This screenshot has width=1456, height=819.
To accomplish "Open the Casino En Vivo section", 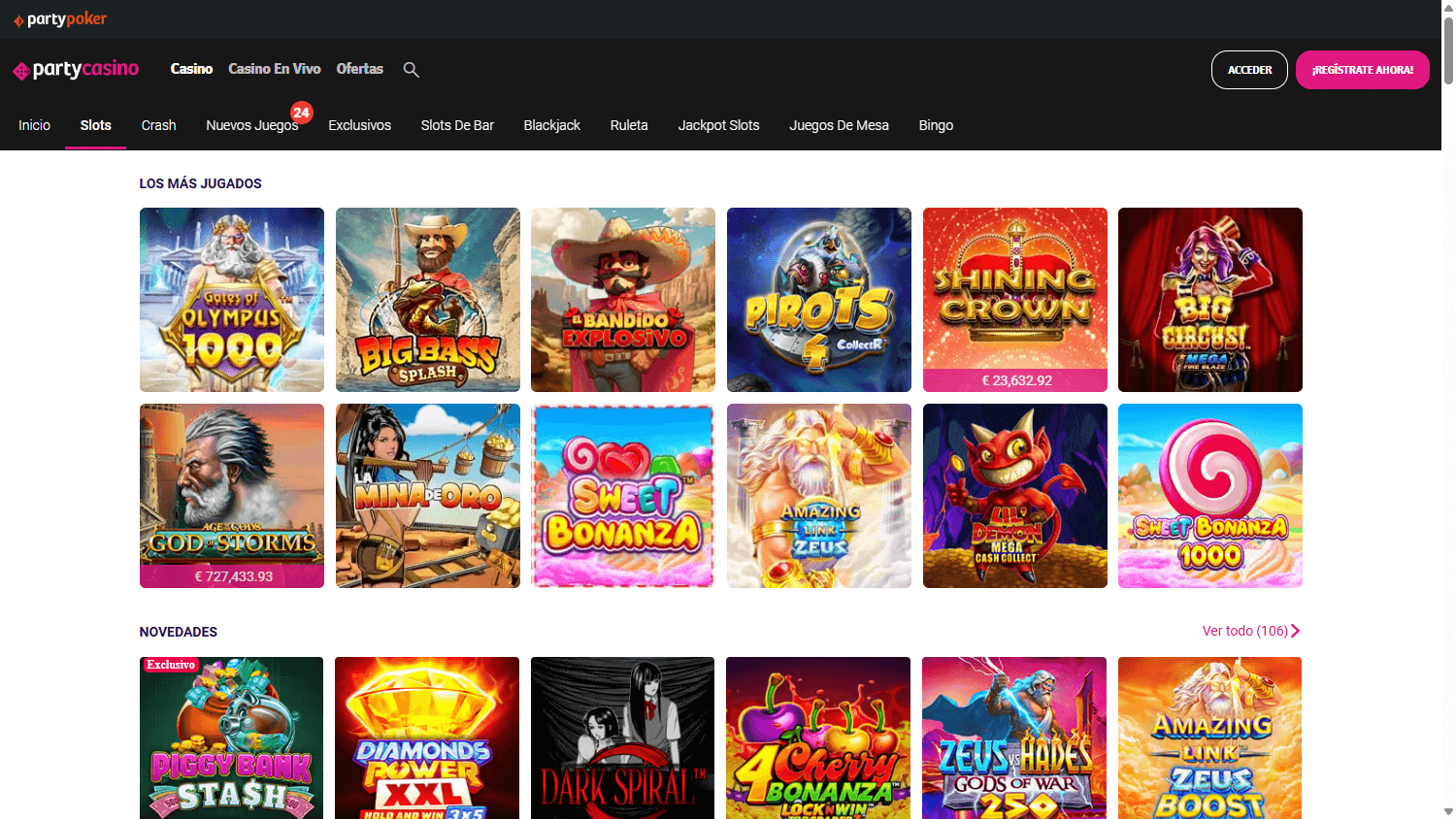I will pyautogui.click(x=275, y=69).
